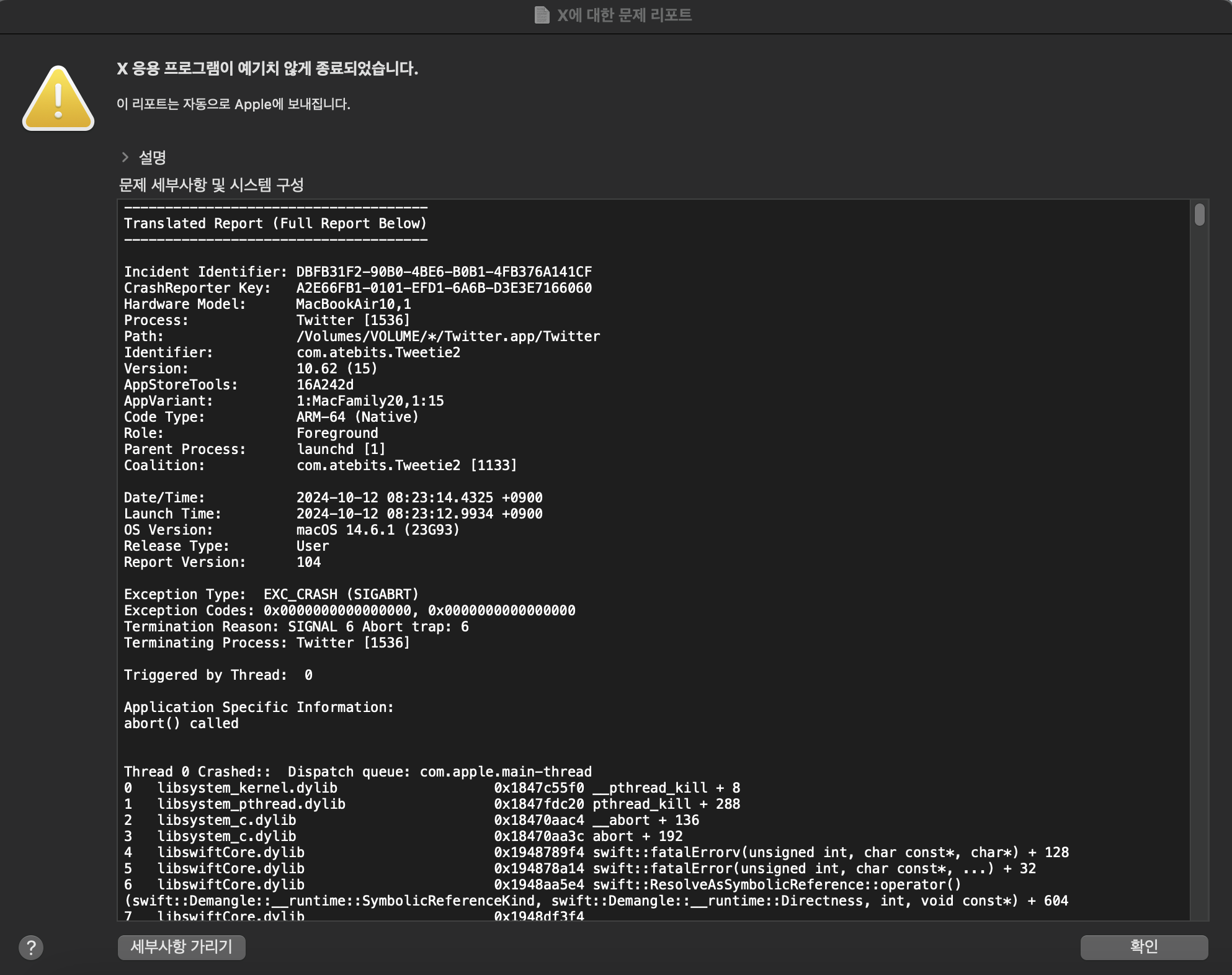The height and width of the screenshot is (975, 1232).
Task: Click the window title X에 대한 문제 리포트
Action: pos(624,15)
